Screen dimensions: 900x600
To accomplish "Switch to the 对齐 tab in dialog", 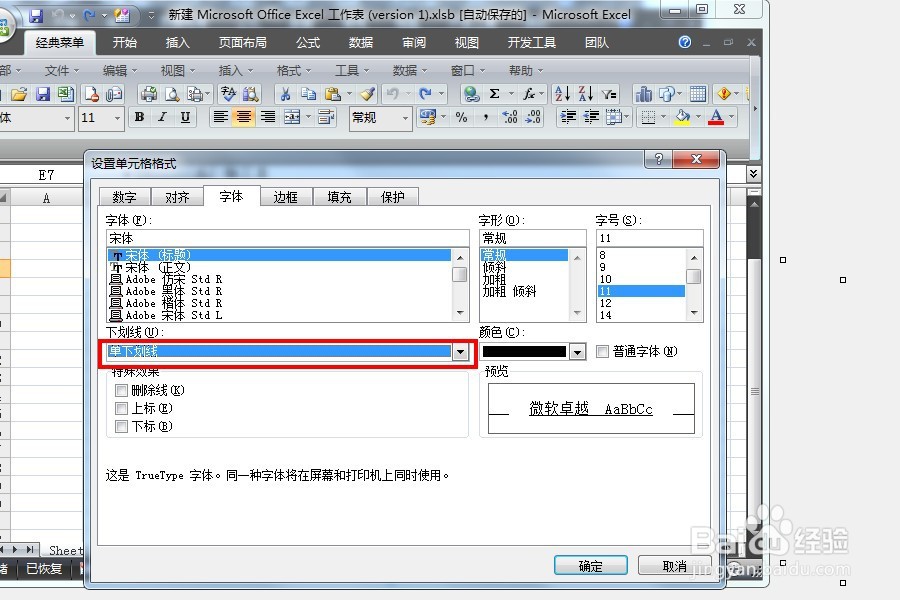I will 177,197.
